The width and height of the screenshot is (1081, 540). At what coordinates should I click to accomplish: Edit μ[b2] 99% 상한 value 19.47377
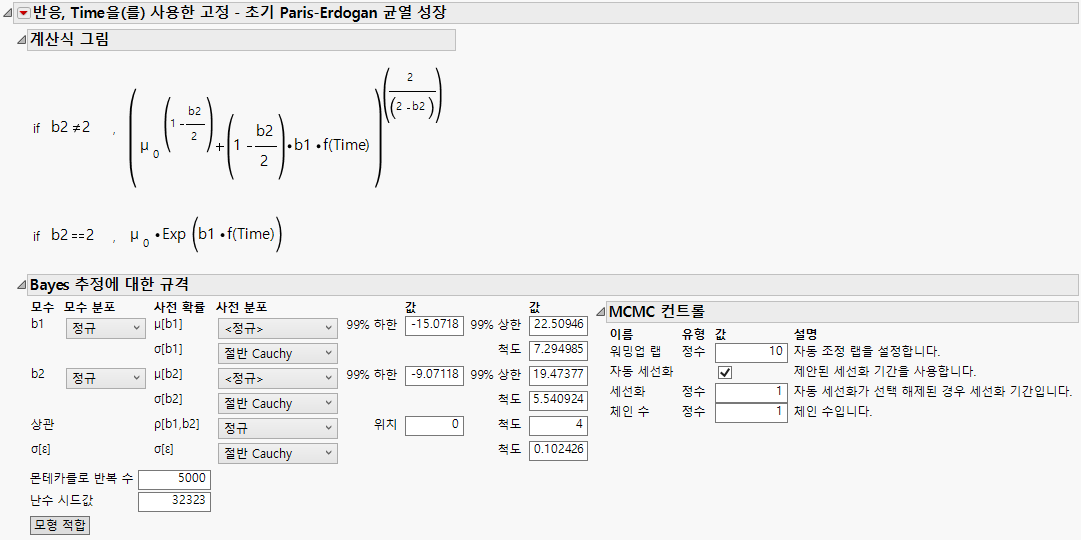pyautogui.click(x=558, y=375)
